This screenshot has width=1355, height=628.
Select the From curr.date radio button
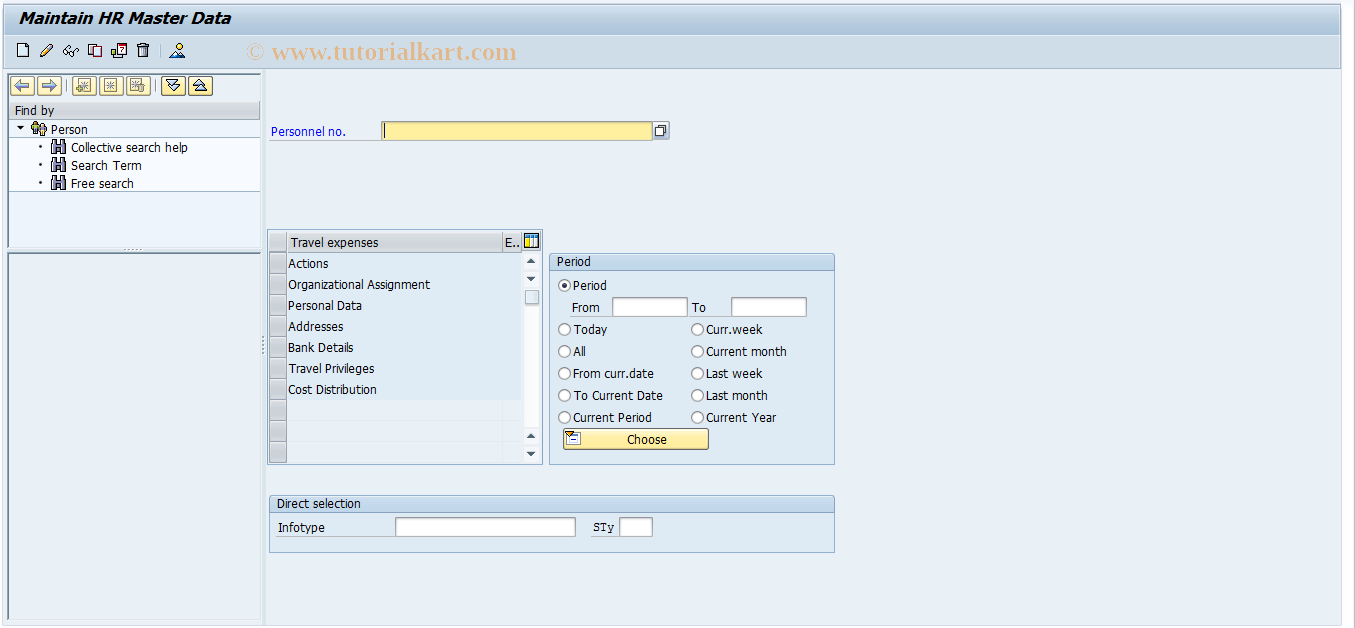[x=565, y=374]
